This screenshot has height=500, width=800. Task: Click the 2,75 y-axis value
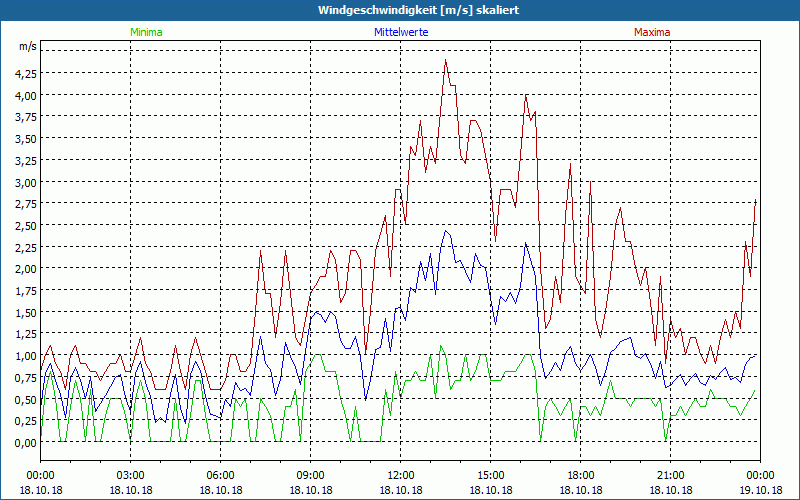(26, 204)
